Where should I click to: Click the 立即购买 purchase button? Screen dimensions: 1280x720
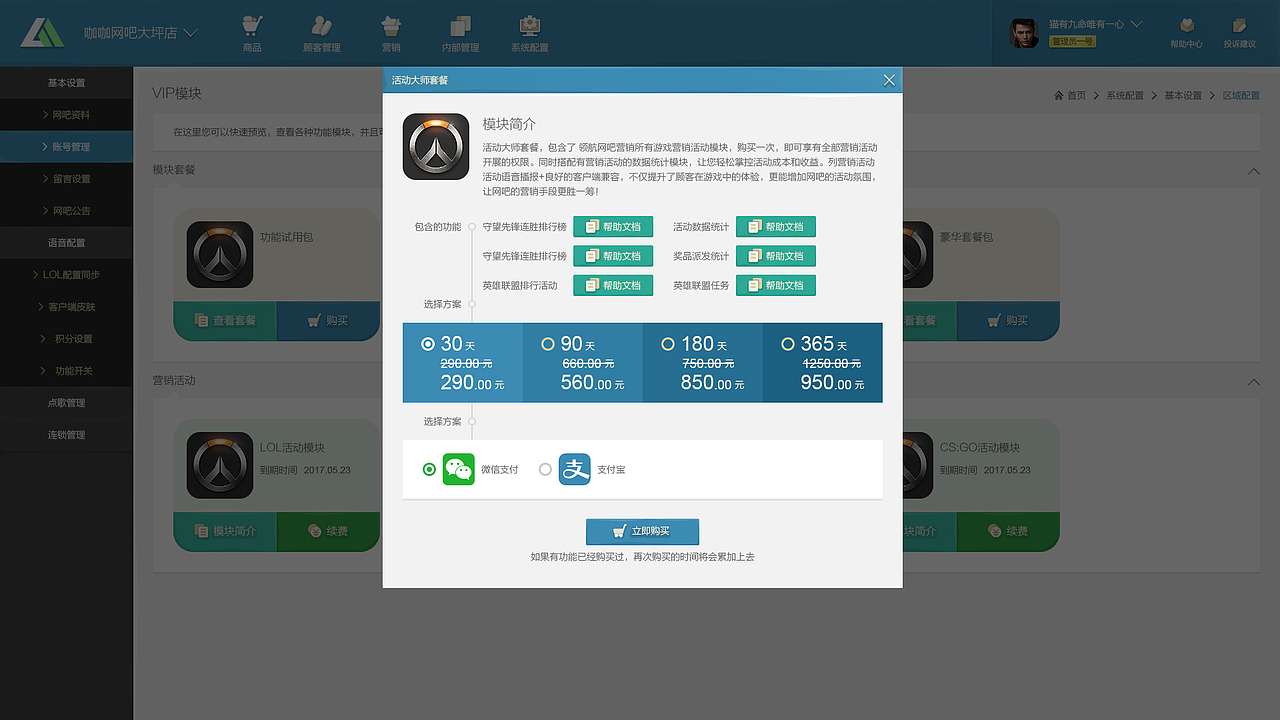coord(642,531)
